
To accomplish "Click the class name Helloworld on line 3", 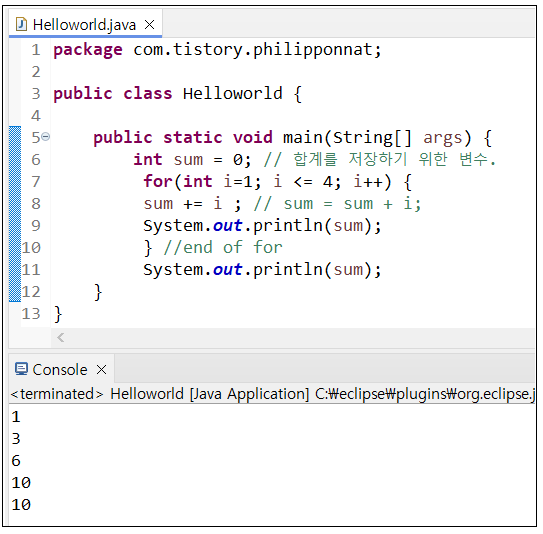I will (x=232, y=94).
